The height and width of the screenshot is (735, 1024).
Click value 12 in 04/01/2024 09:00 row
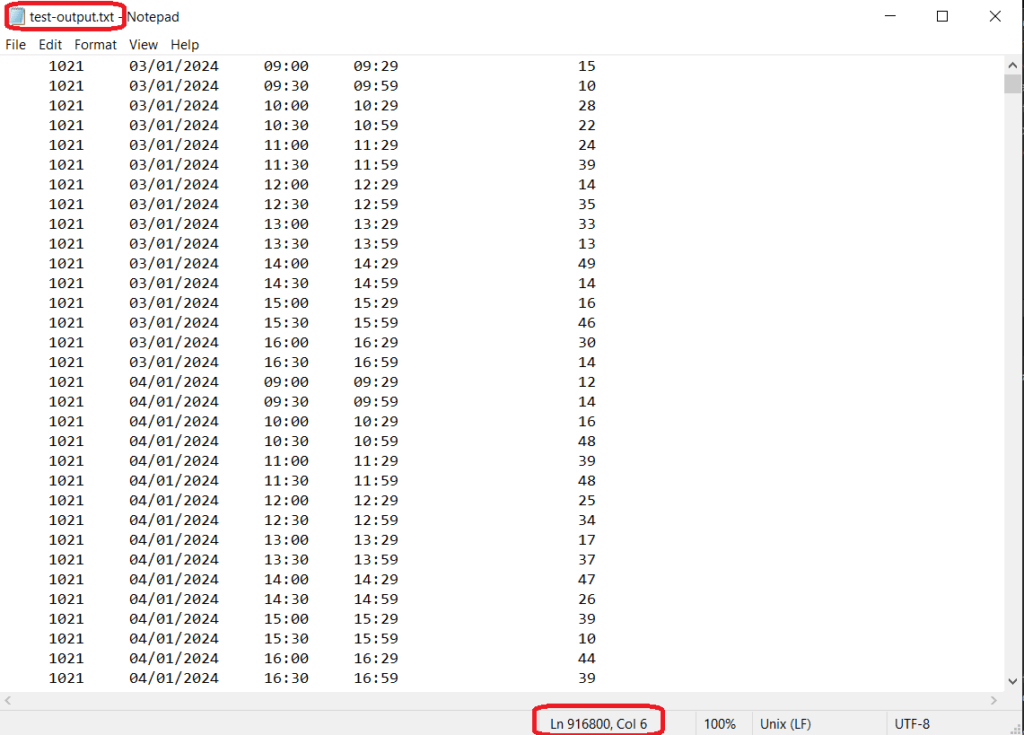pos(586,382)
